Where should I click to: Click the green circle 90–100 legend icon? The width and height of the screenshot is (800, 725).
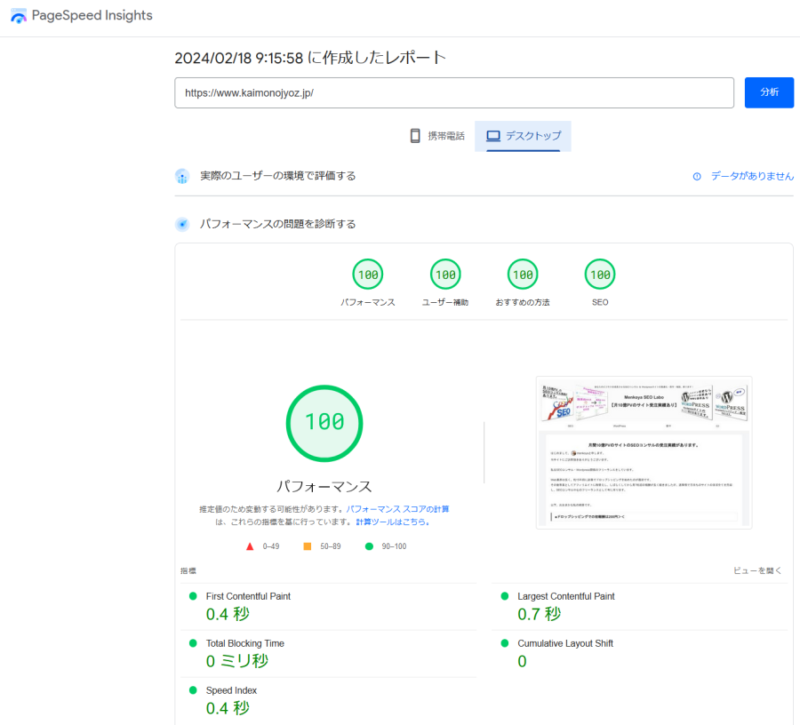[x=369, y=546]
